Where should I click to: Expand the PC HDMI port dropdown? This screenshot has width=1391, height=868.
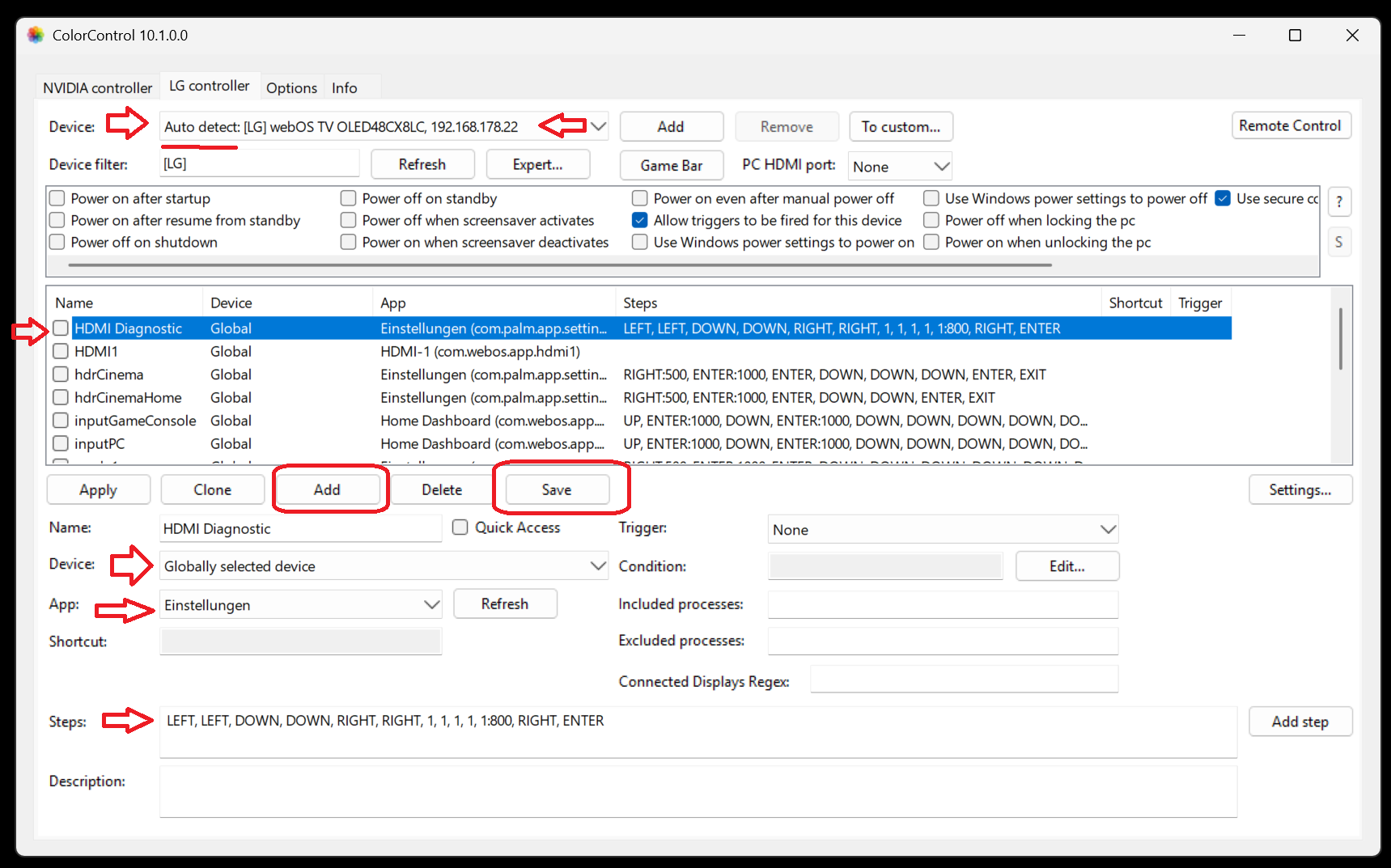click(x=900, y=167)
